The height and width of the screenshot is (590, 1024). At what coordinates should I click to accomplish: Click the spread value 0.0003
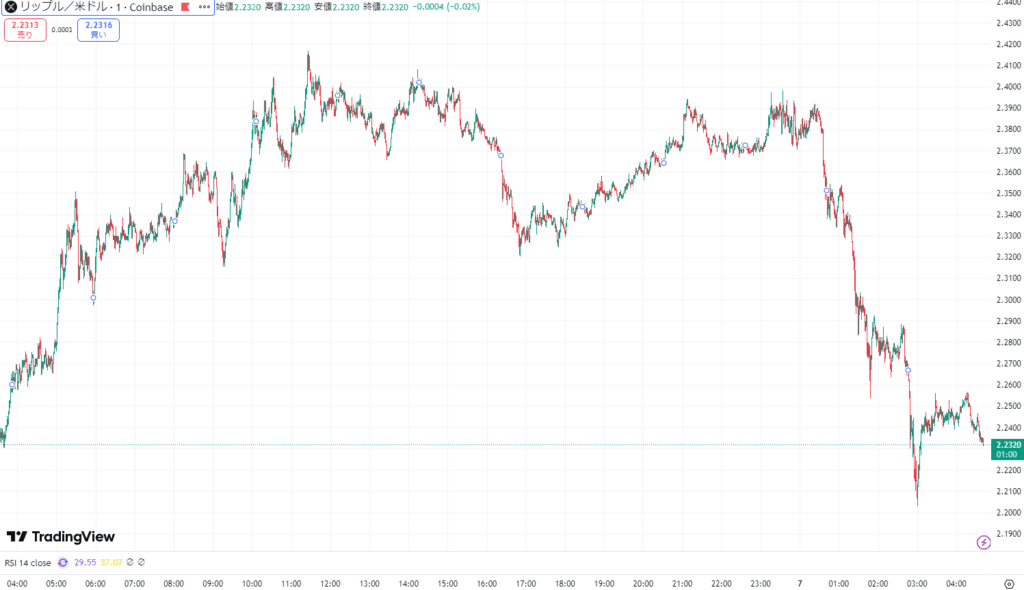point(62,30)
